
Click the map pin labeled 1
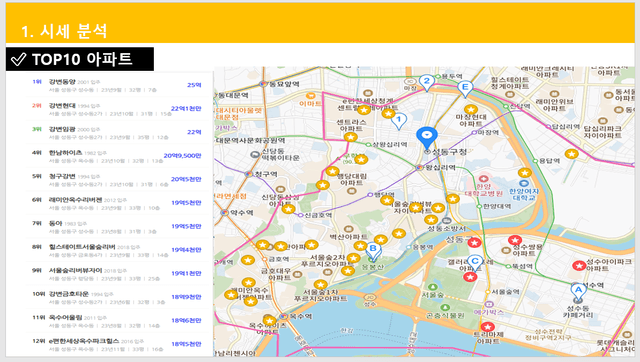[399, 121]
